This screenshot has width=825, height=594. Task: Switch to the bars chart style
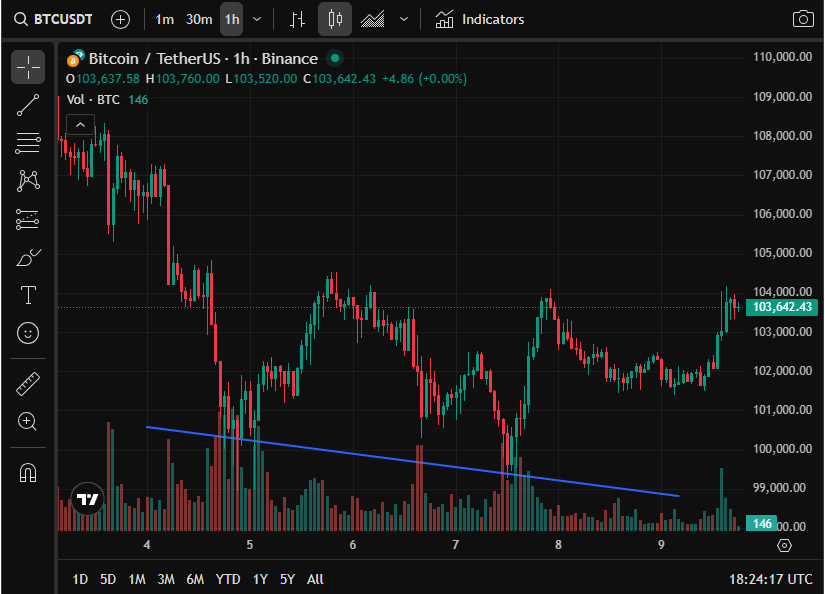tap(297, 20)
